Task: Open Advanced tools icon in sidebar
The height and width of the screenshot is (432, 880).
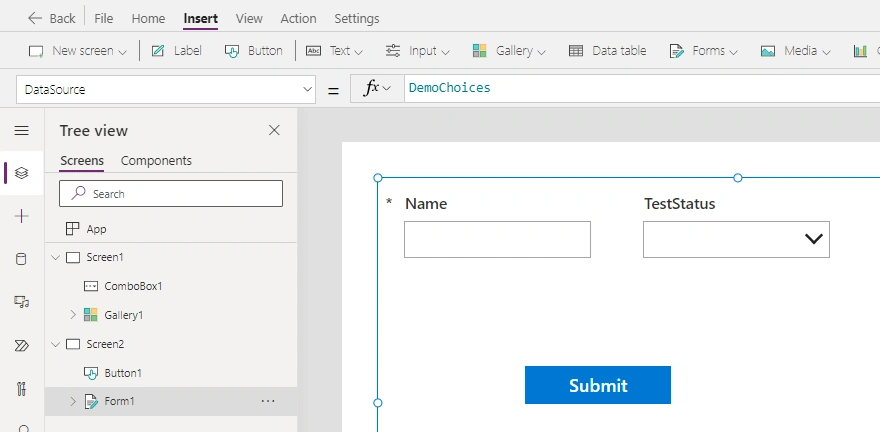Action: pos(21,388)
